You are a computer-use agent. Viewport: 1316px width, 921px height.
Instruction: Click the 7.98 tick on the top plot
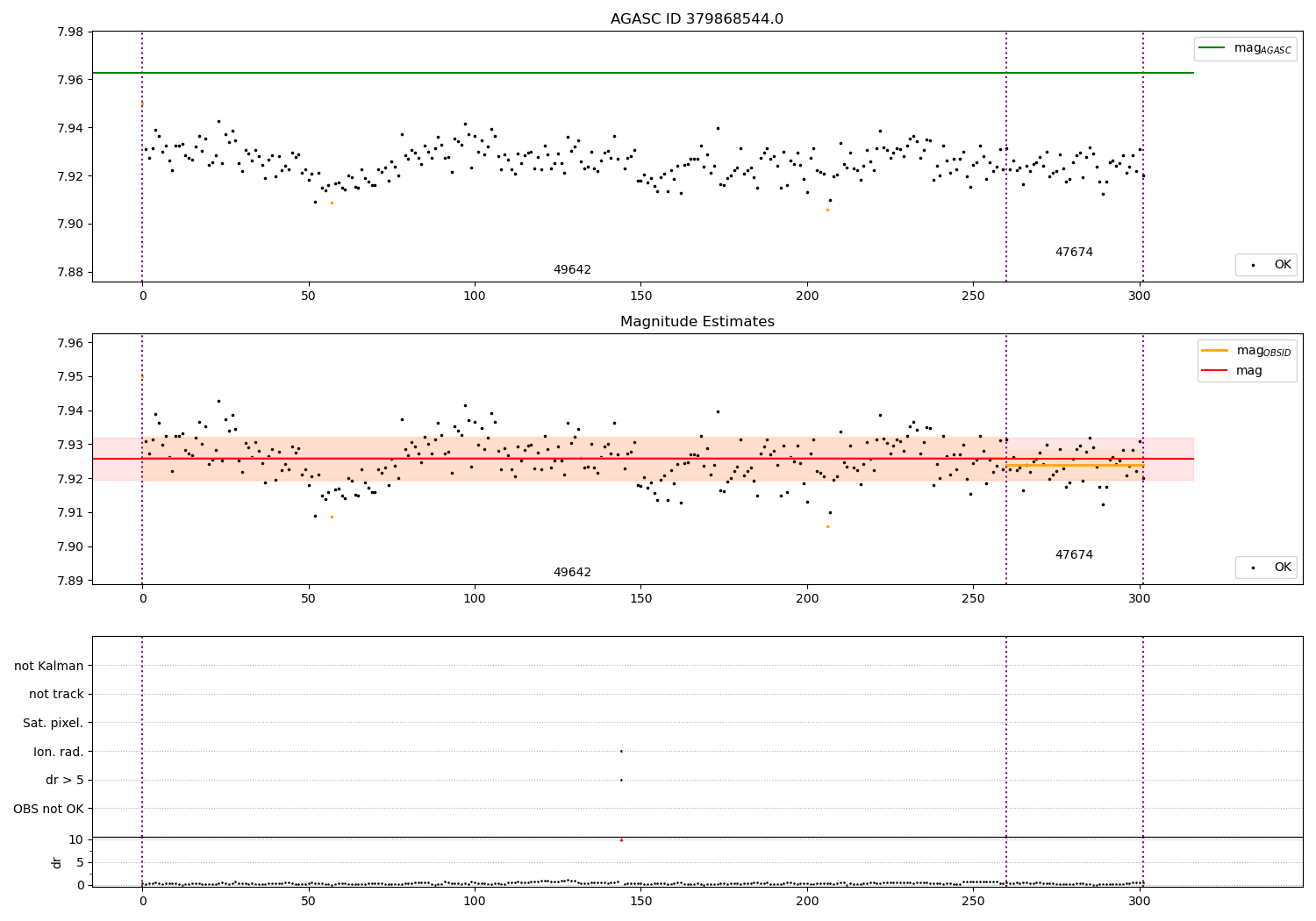pos(69,32)
